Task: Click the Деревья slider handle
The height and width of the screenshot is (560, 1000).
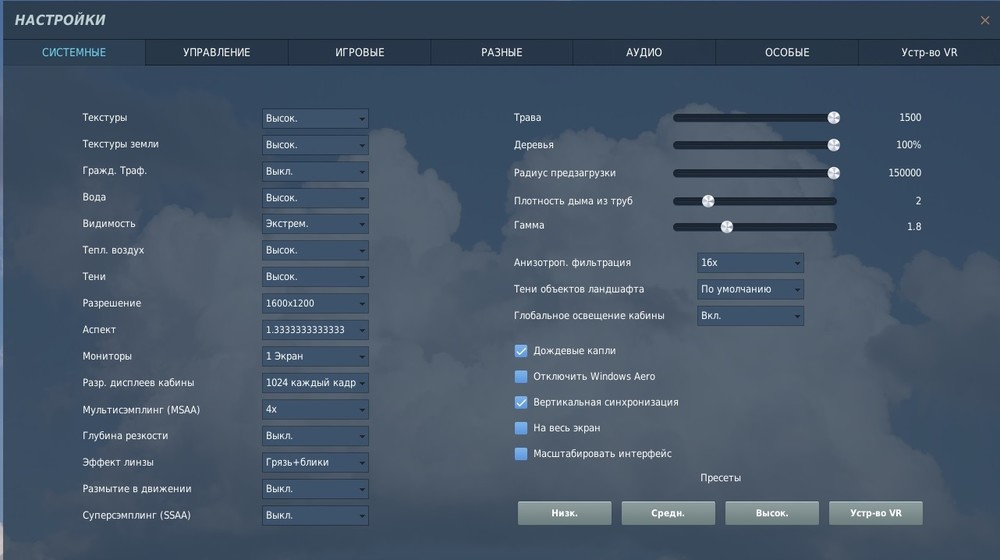Action: [x=834, y=145]
